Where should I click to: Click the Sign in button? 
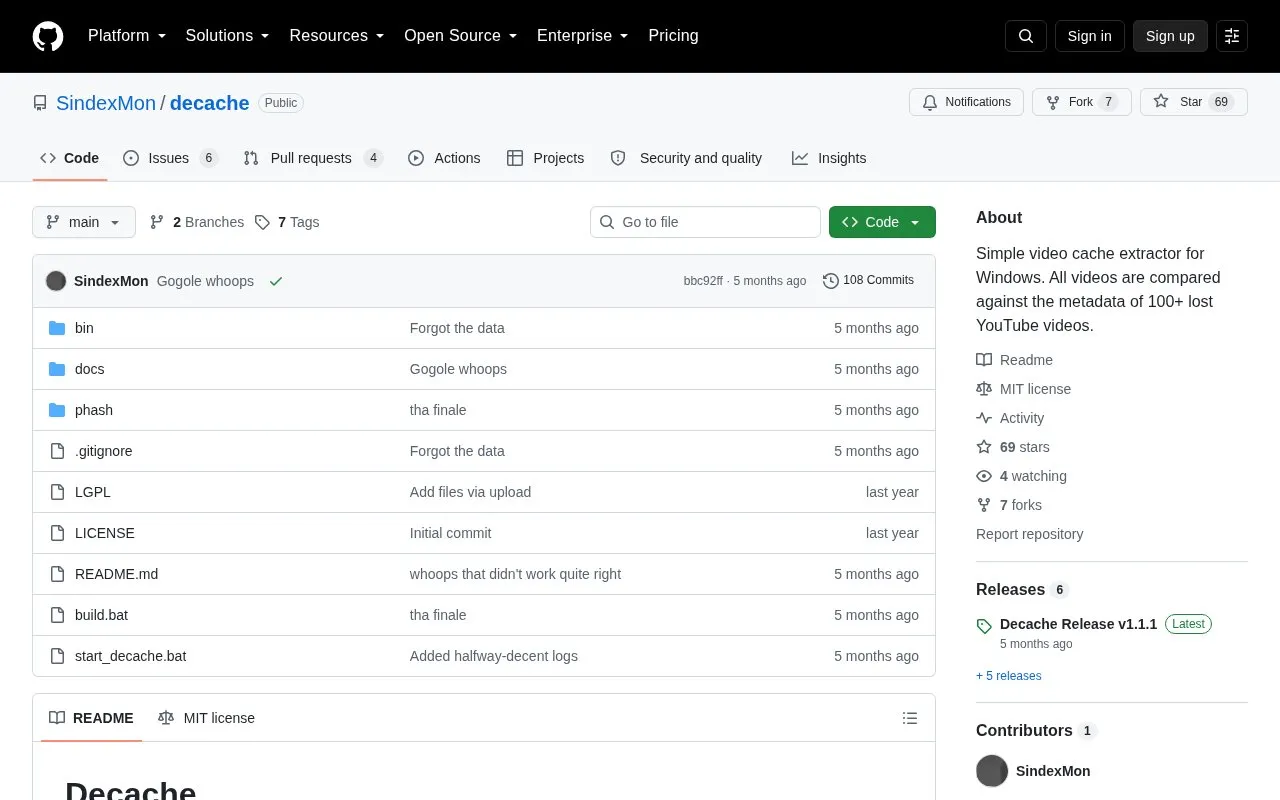(1089, 36)
